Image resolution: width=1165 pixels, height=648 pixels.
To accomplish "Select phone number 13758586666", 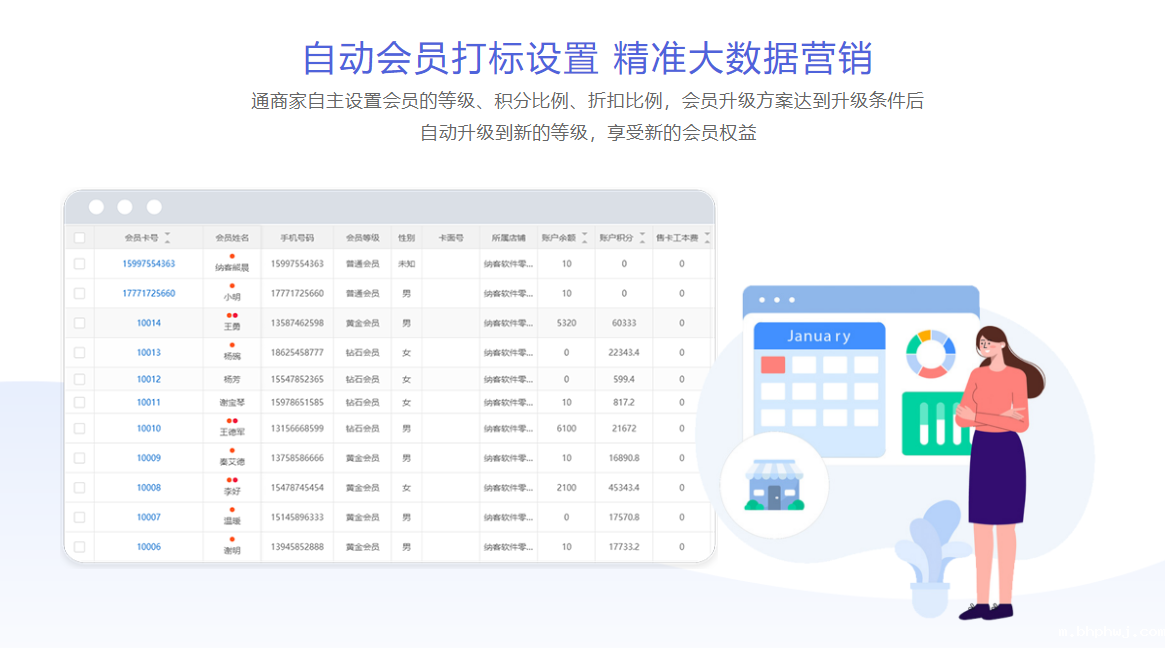I will [x=297, y=459].
